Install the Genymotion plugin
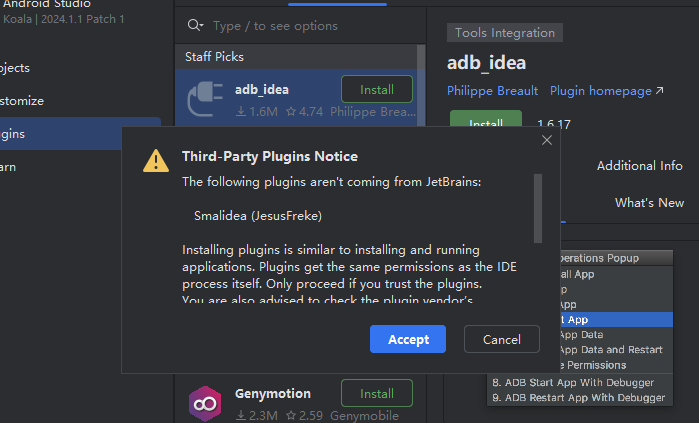This screenshot has height=423, width=699. coord(377,393)
